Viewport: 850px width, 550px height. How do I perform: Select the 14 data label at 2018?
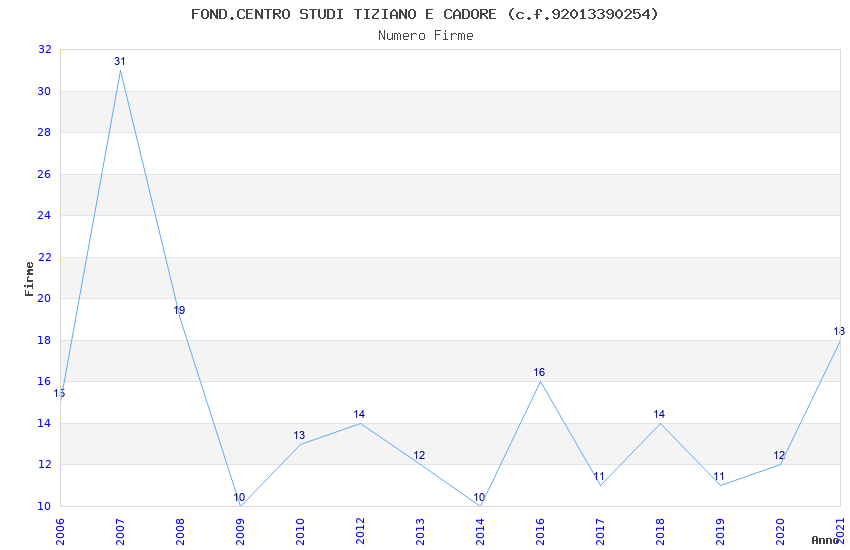point(659,414)
